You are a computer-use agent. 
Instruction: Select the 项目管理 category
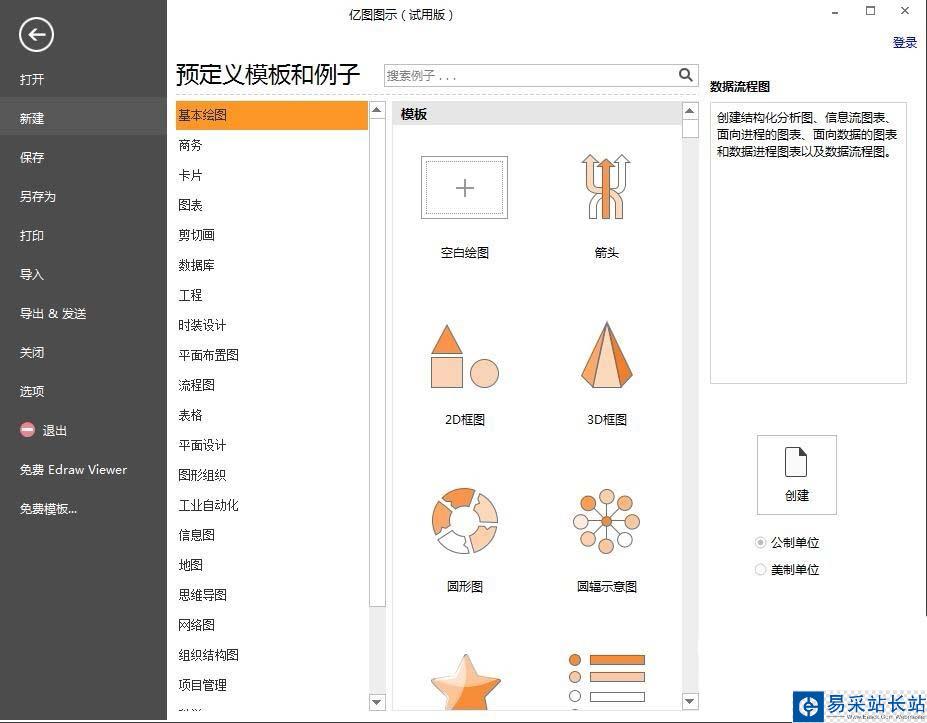[x=202, y=685]
